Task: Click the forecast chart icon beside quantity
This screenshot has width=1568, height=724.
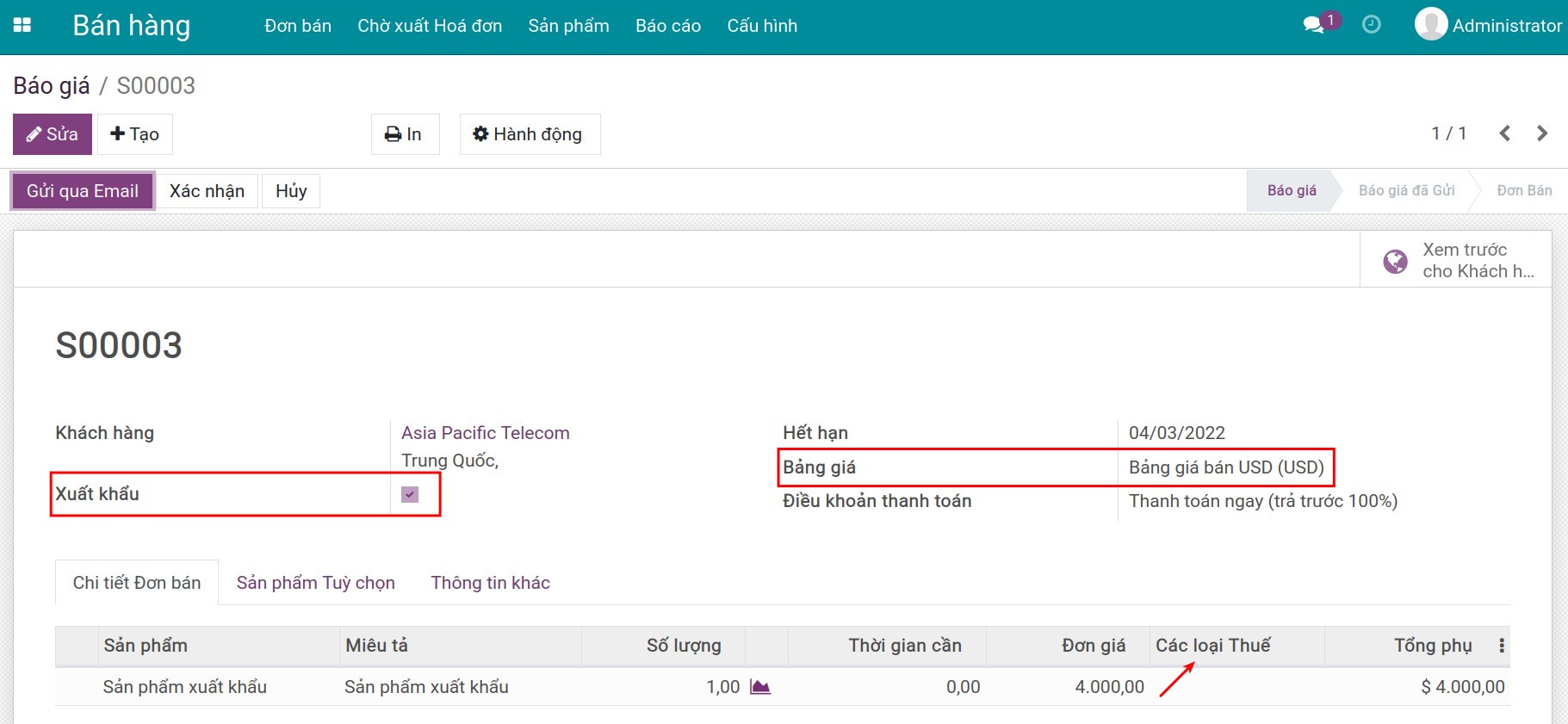Action: [759, 687]
